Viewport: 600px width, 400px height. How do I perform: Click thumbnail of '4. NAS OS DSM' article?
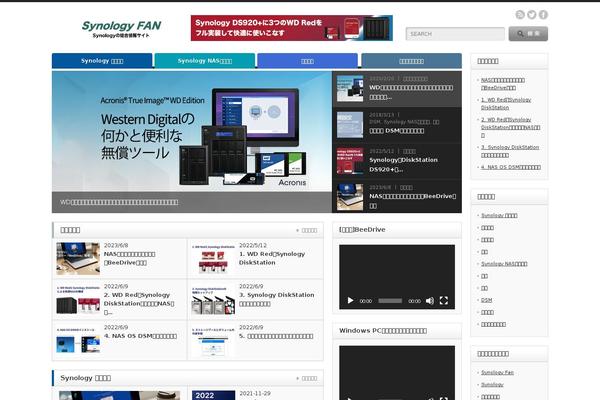pos(78,341)
